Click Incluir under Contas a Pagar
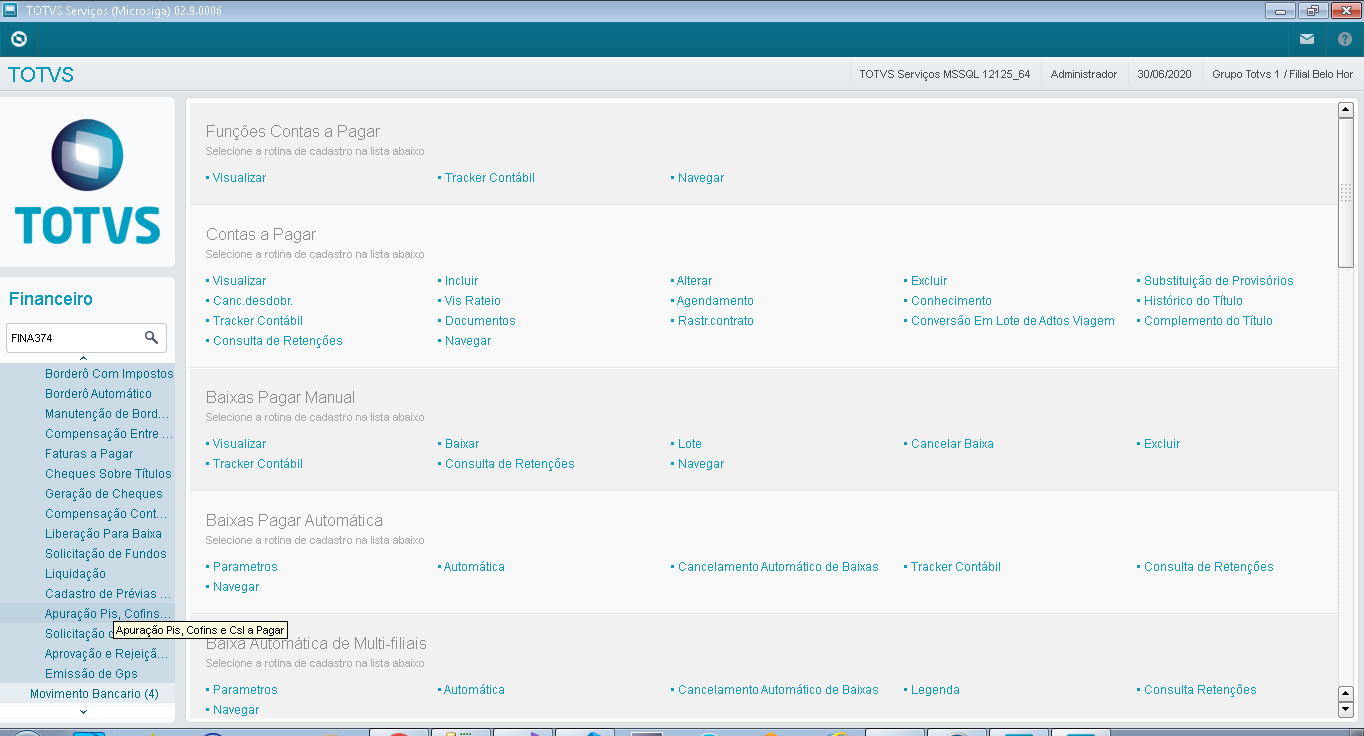The height and width of the screenshot is (736, 1364). pyautogui.click(x=462, y=281)
